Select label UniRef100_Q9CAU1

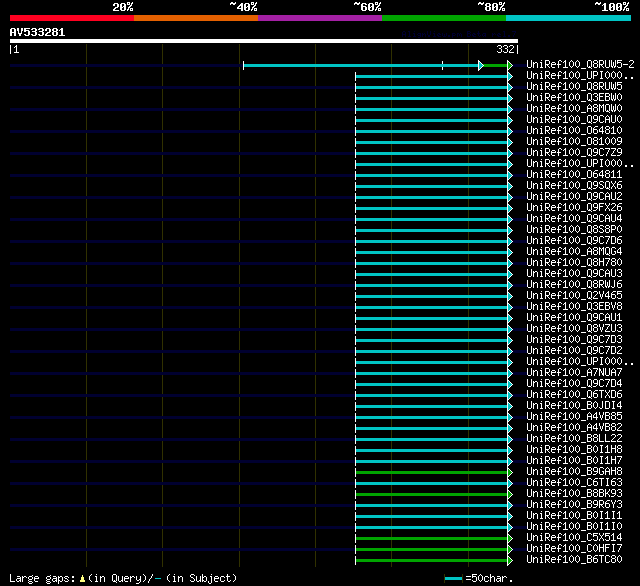[574, 317]
